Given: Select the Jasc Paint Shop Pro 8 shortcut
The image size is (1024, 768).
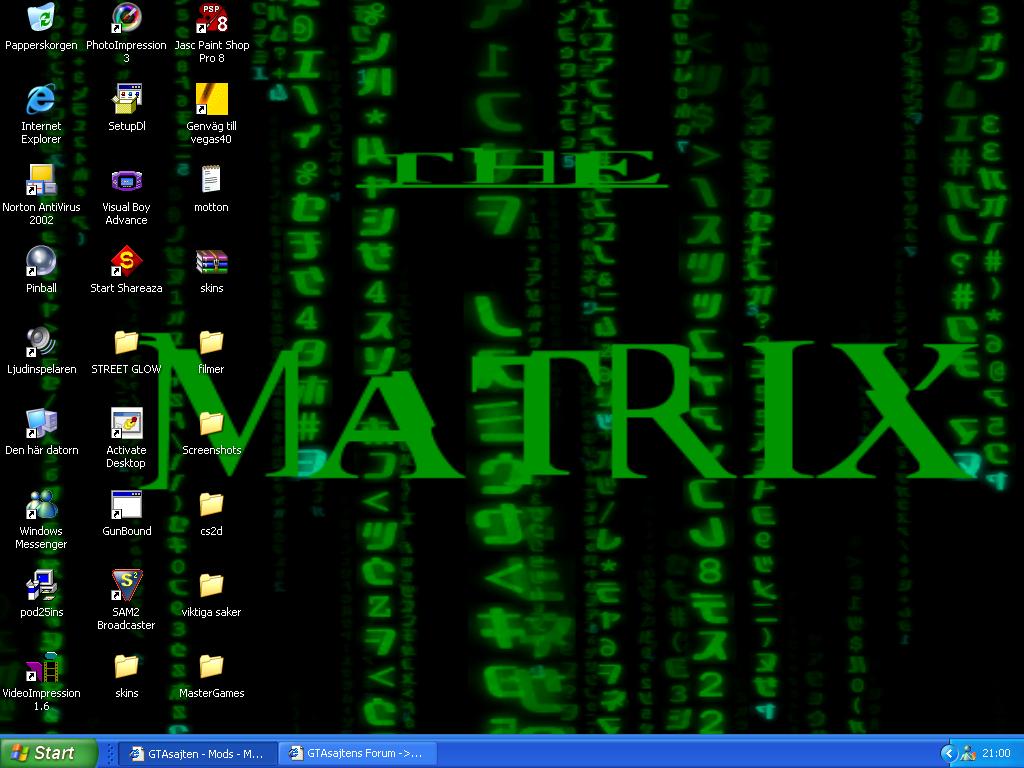Looking at the screenshot, I should pyautogui.click(x=211, y=18).
